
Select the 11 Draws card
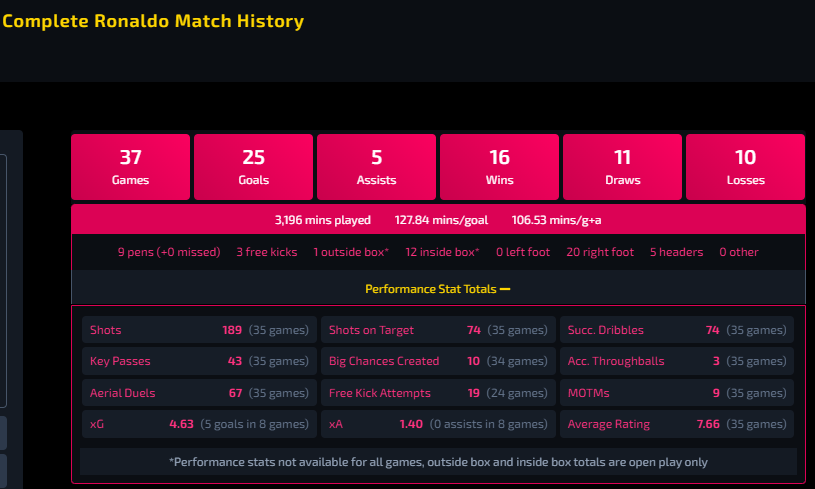tap(622, 167)
